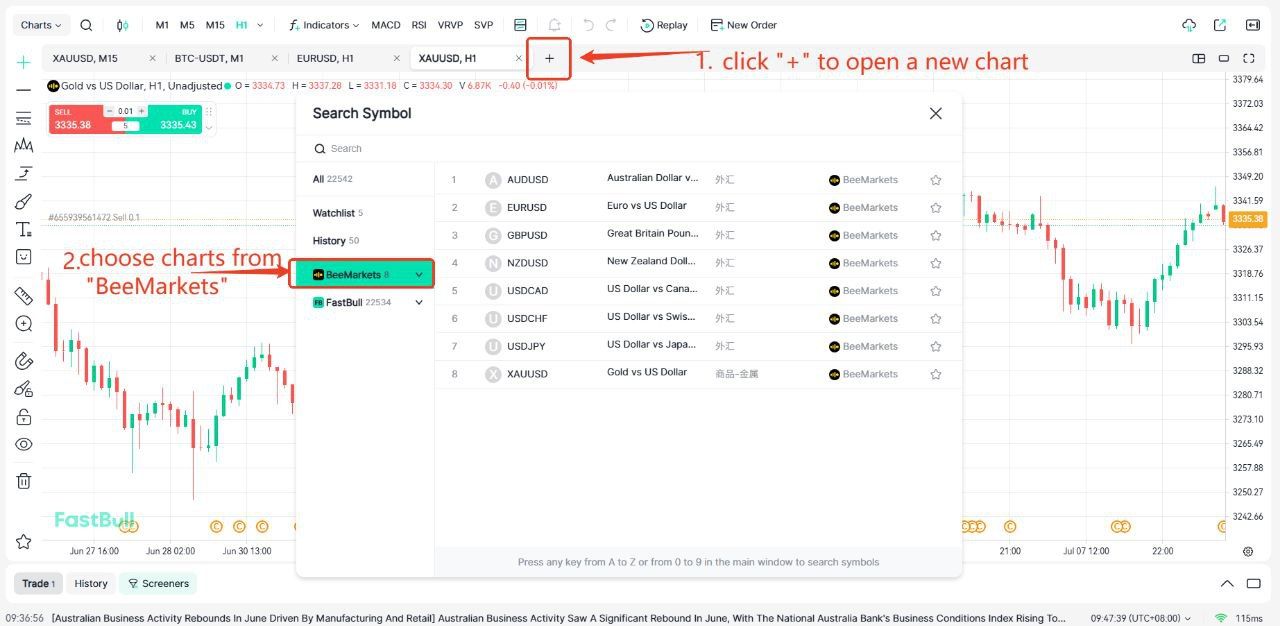This screenshot has width=1280, height=626.
Task: Open the candlestick chart type selector
Action: (123, 25)
